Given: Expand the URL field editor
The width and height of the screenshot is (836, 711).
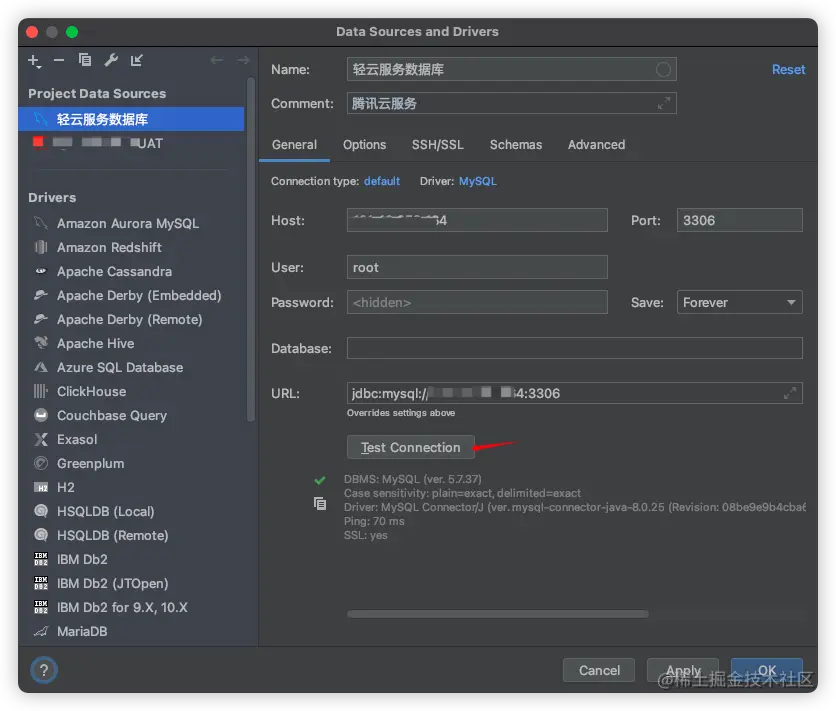Looking at the screenshot, I should coord(790,393).
